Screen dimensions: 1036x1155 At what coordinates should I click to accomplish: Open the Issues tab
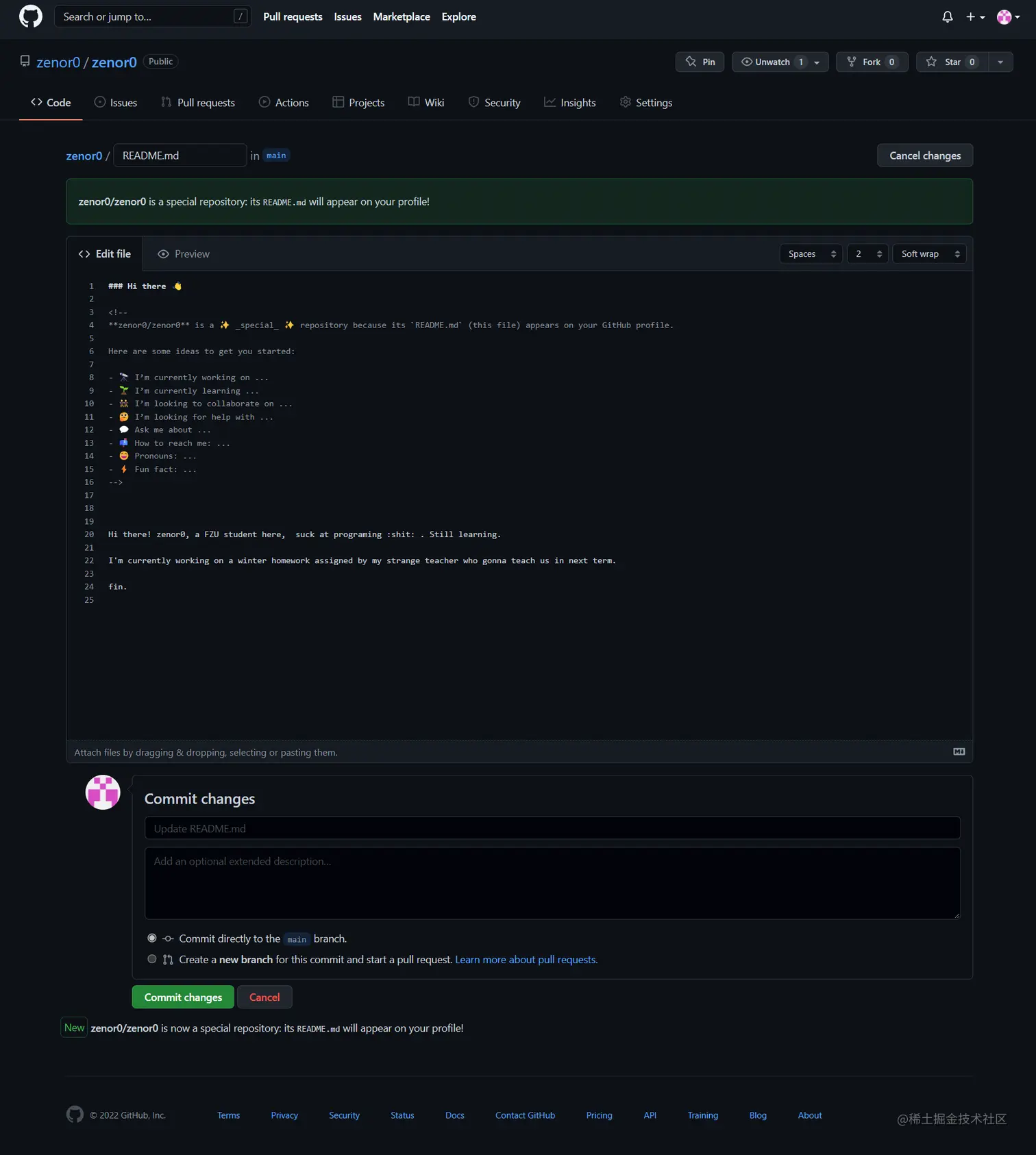pos(116,102)
